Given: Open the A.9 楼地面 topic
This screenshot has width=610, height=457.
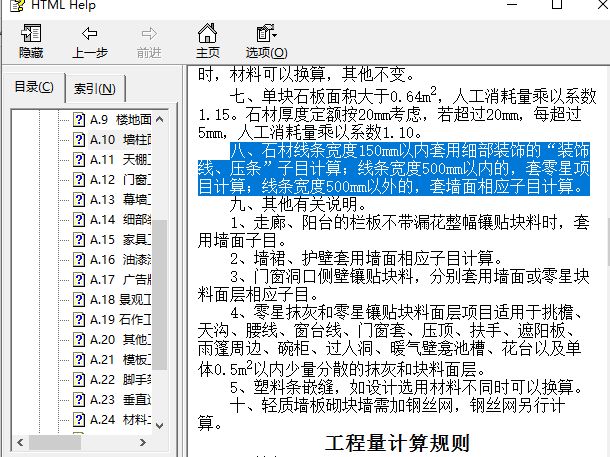Looking at the screenshot, I should point(120,119).
